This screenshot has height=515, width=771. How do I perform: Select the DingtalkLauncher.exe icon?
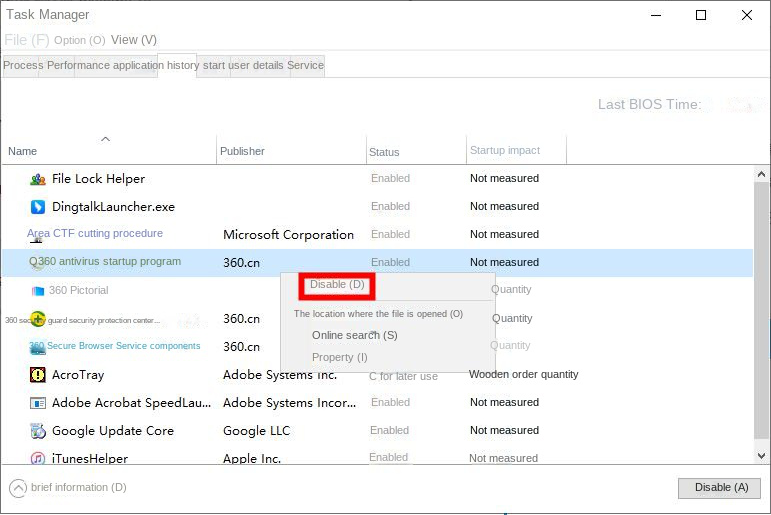(x=38, y=207)
